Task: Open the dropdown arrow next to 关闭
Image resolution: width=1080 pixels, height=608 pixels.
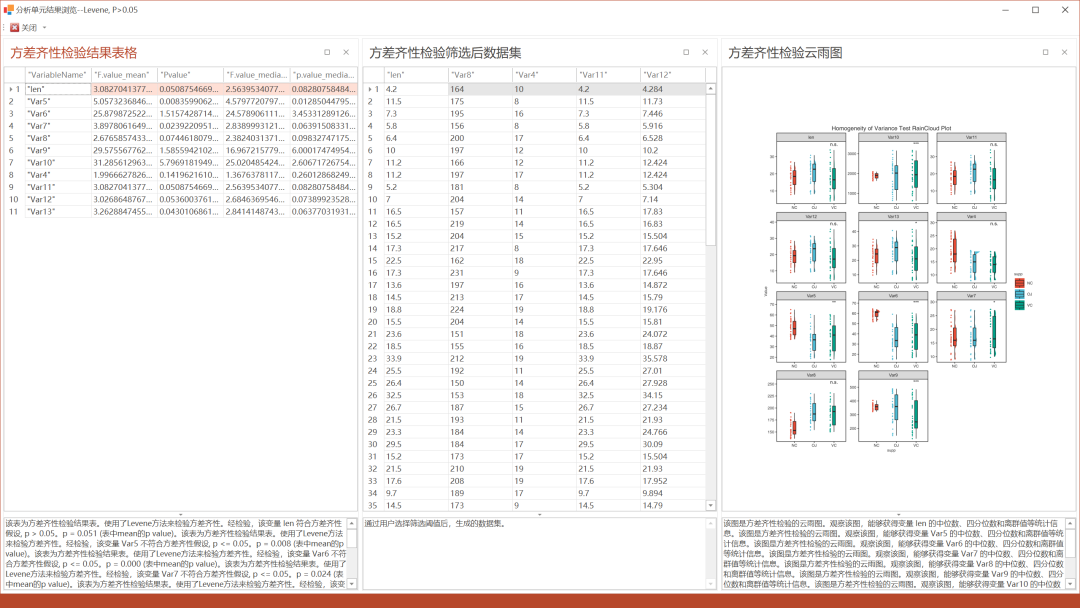Action: 45,28
